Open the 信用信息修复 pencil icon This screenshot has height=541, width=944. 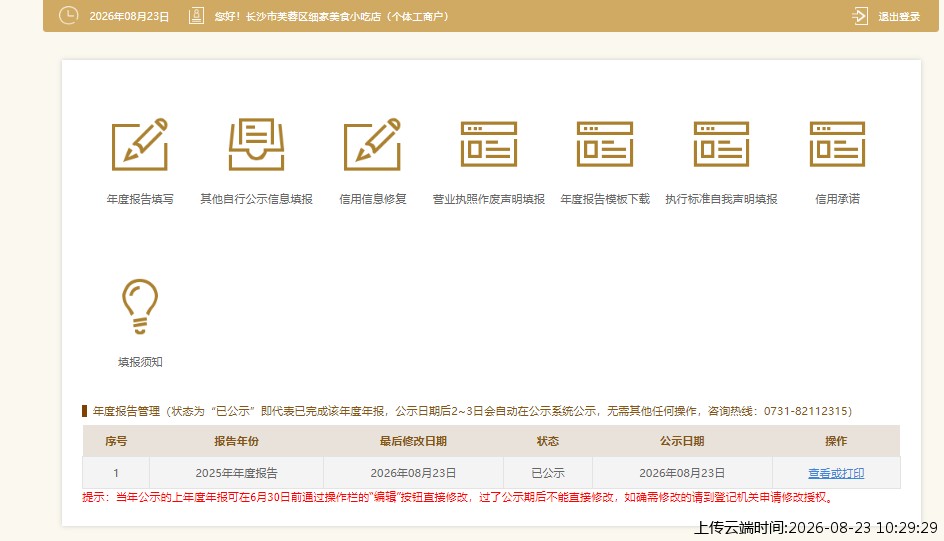[x=372, y=144]
